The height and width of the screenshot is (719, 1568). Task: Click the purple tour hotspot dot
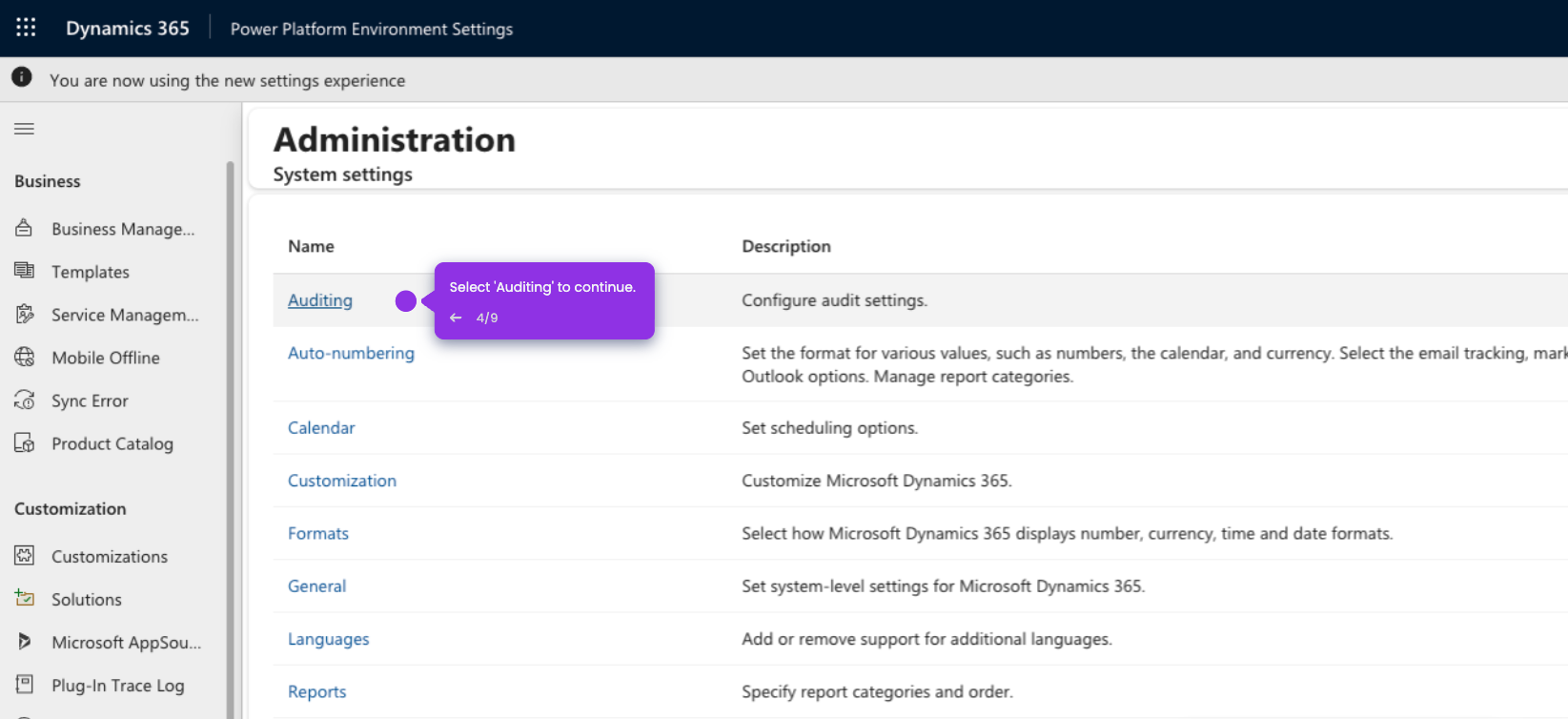[406, 301]
